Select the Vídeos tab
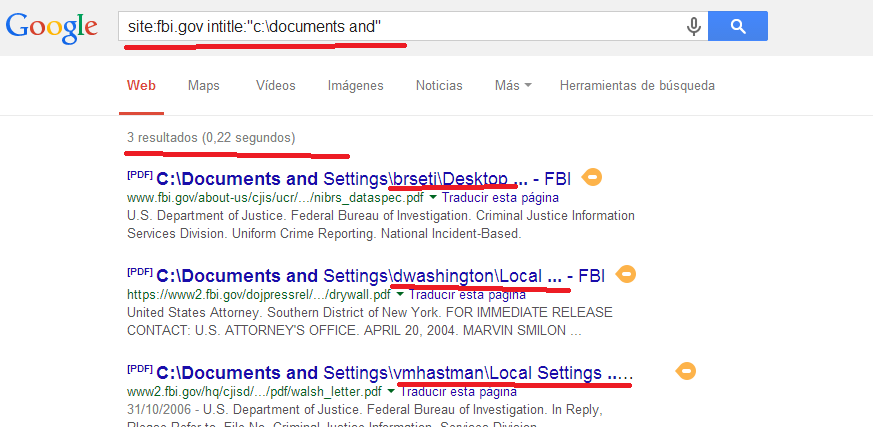The height and width of the screenshot is (427, 873). click(276, 86)
